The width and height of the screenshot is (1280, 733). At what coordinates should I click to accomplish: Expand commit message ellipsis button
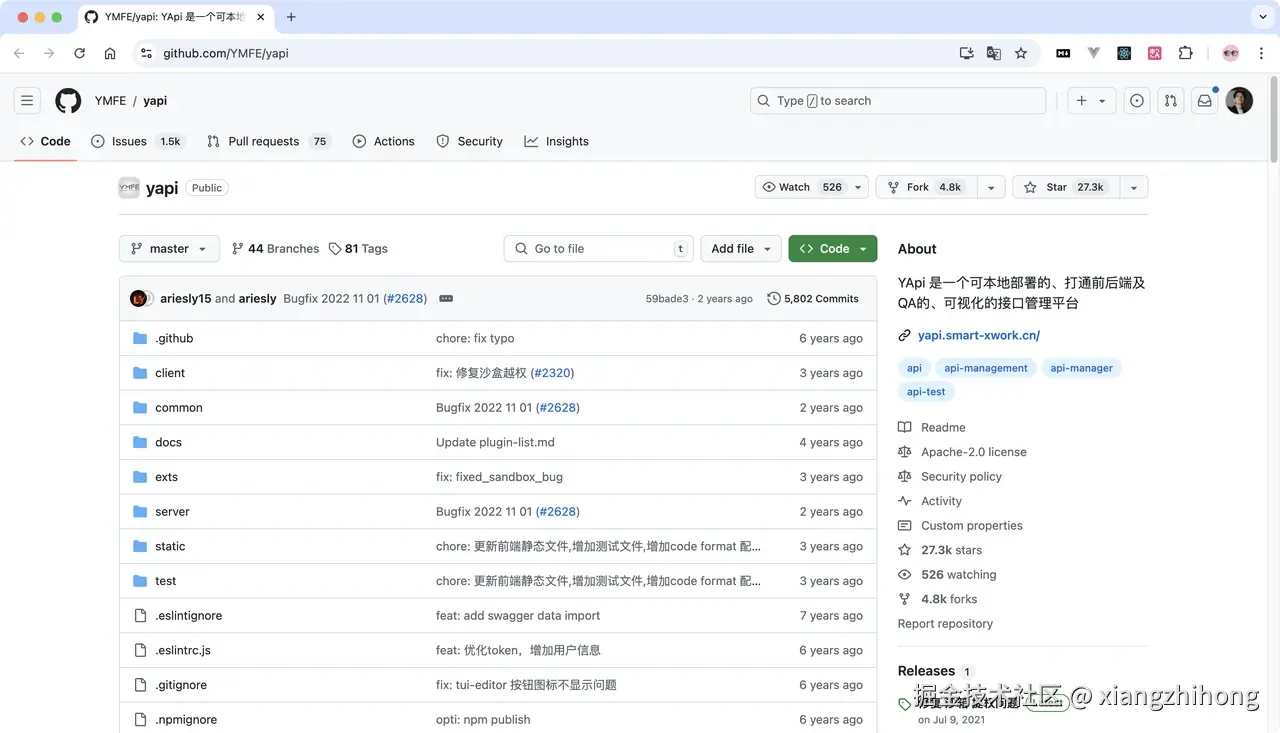446,299
